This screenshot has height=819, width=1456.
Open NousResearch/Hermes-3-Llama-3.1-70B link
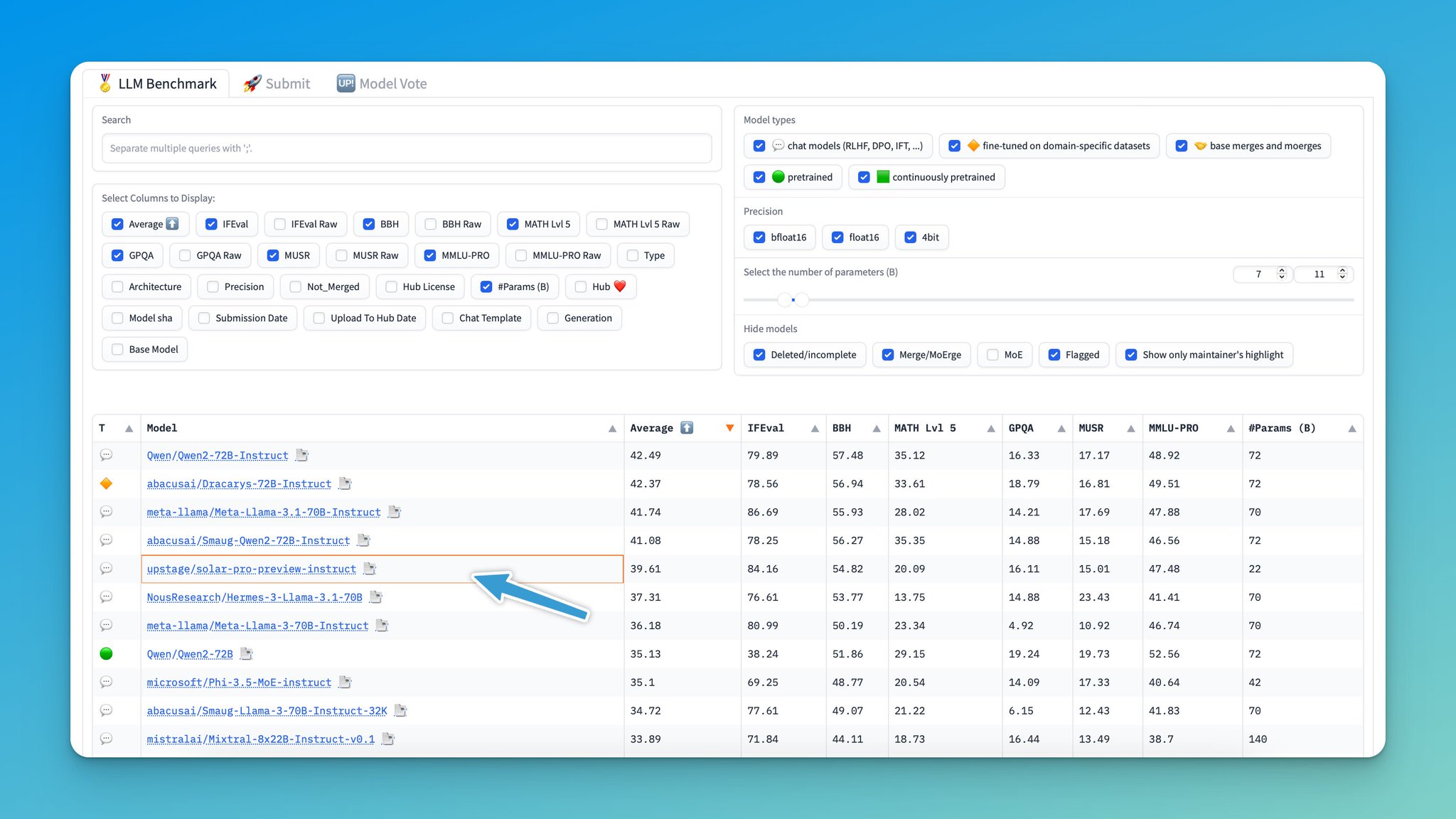point(255,598)
